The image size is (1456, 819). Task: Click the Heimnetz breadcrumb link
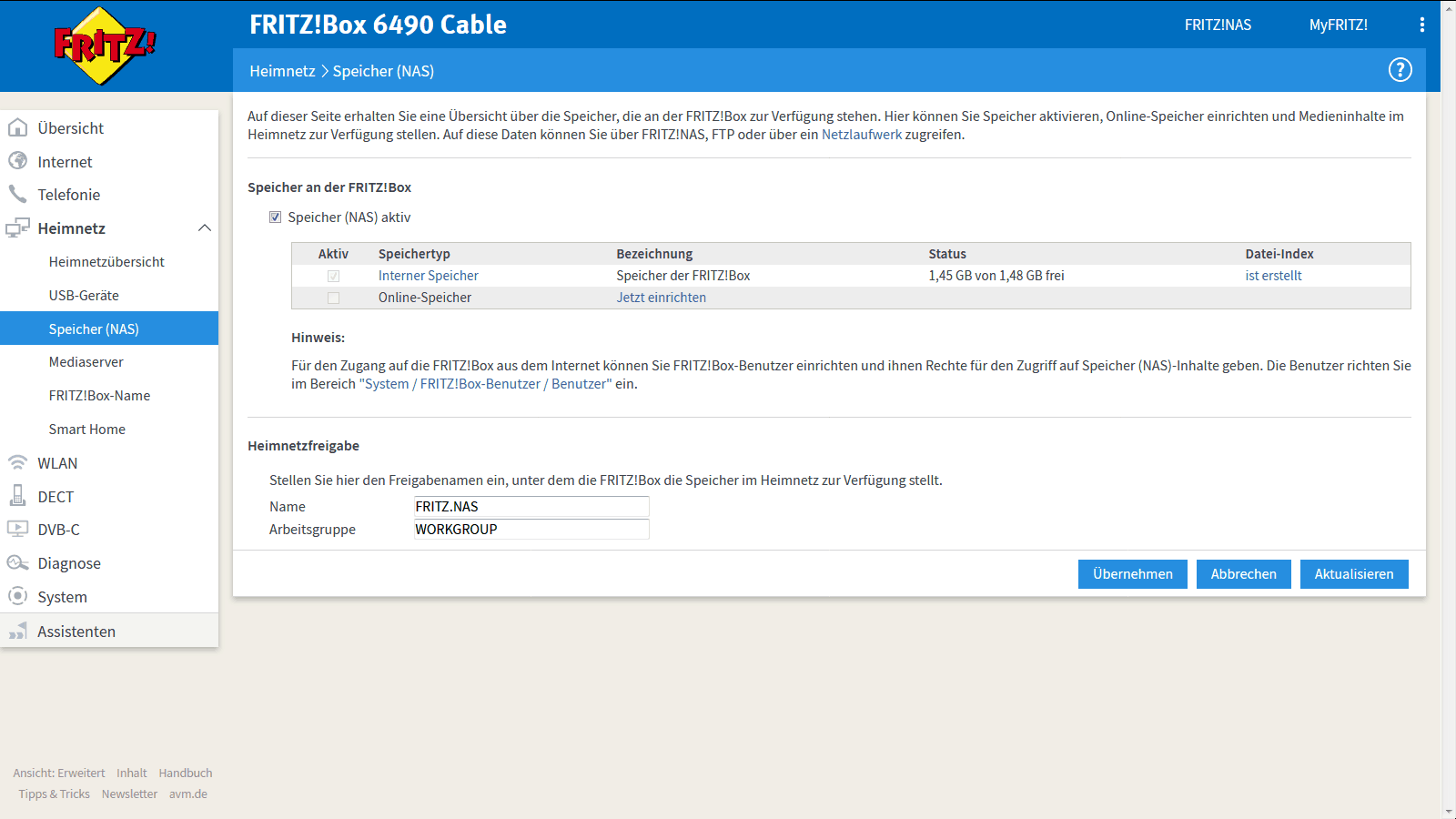[x=282, y=71]
